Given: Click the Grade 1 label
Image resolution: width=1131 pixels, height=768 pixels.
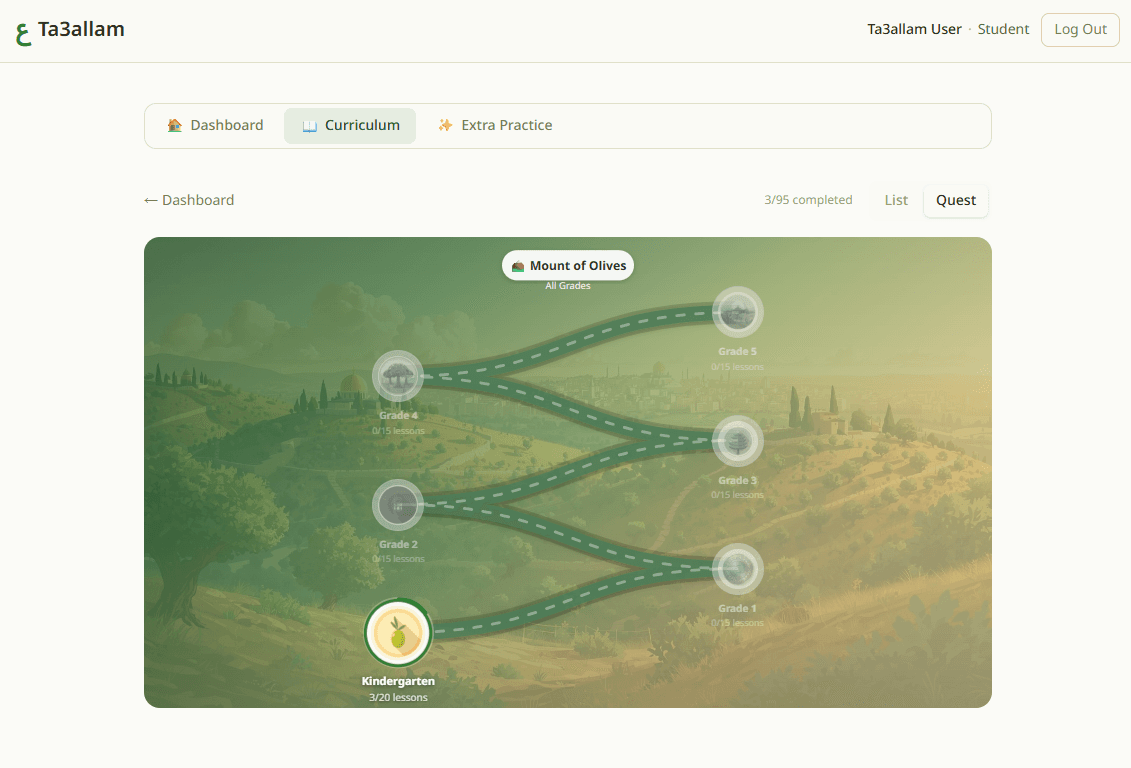Looking at the screenshot, I should click(737, 609).
